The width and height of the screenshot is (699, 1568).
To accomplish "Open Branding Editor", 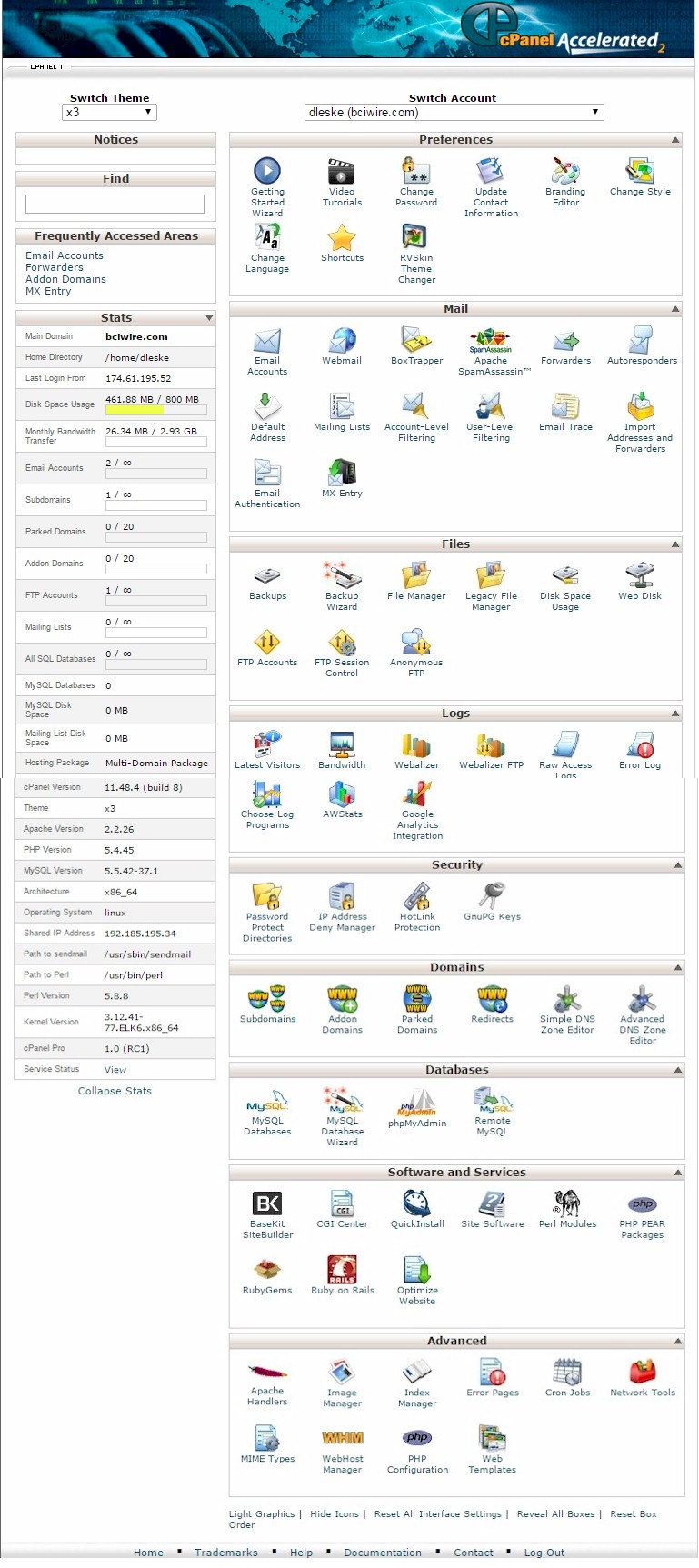I will point(565,171).
